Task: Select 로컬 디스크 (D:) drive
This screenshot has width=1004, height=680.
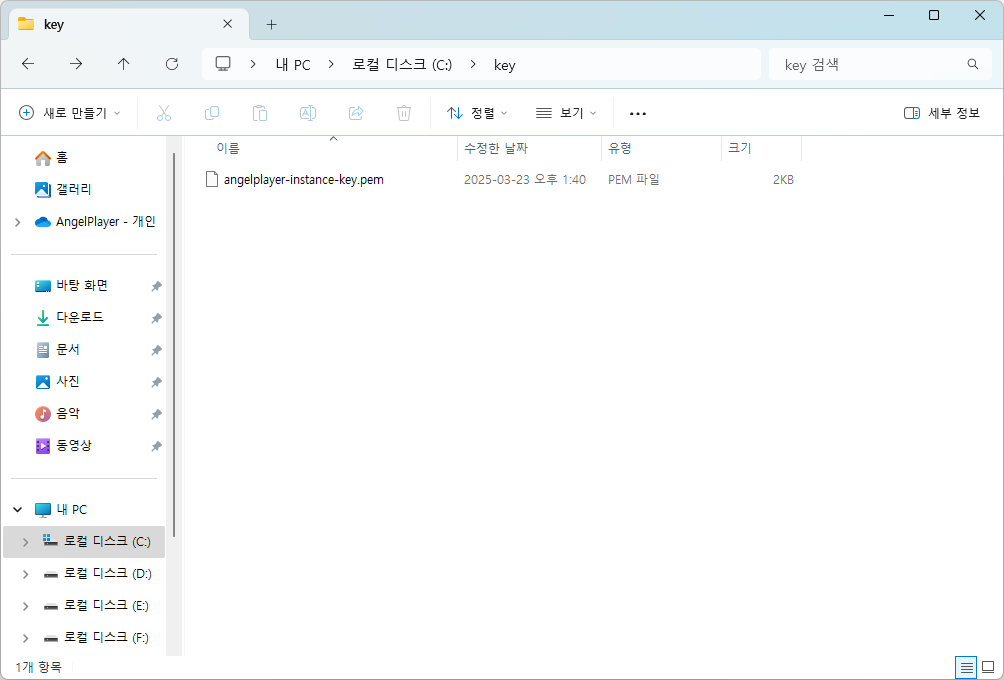Action: [97, 574]
